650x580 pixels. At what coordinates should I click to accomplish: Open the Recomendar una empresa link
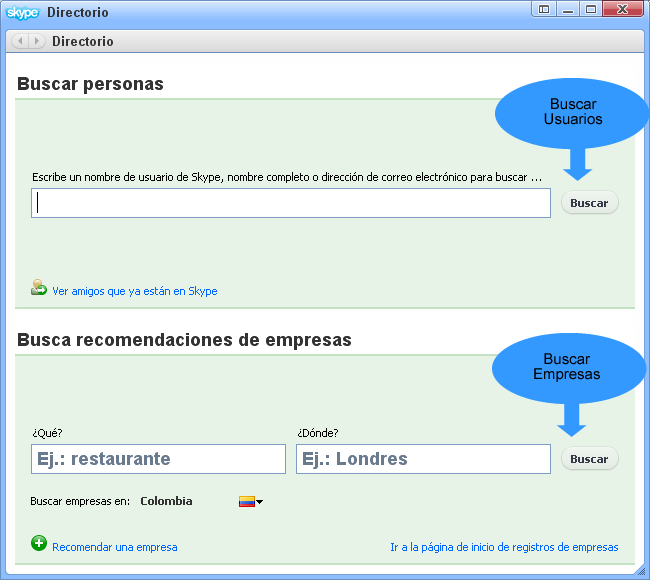114,547
